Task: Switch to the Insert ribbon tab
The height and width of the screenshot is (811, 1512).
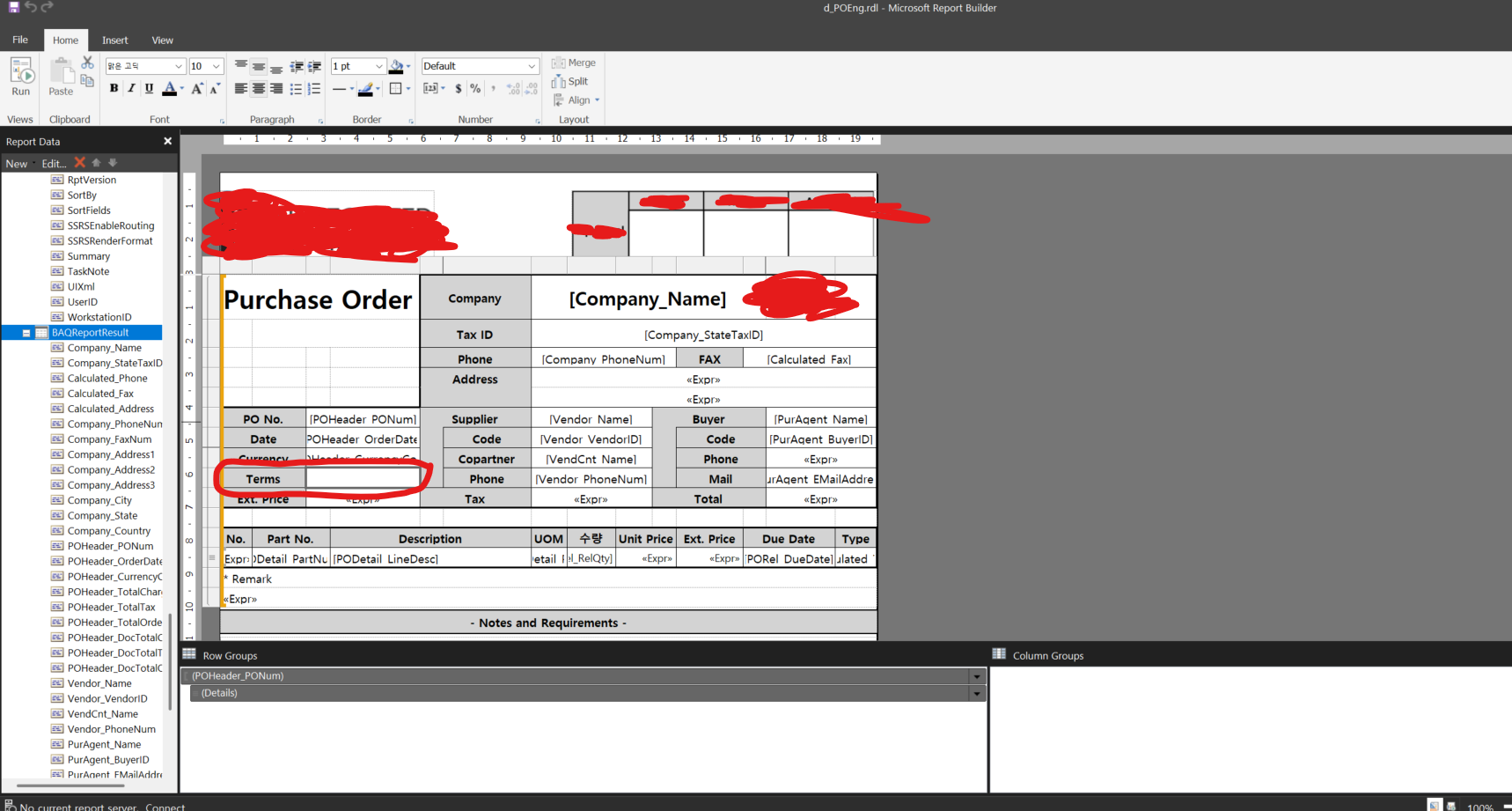Action: (114, 41)
